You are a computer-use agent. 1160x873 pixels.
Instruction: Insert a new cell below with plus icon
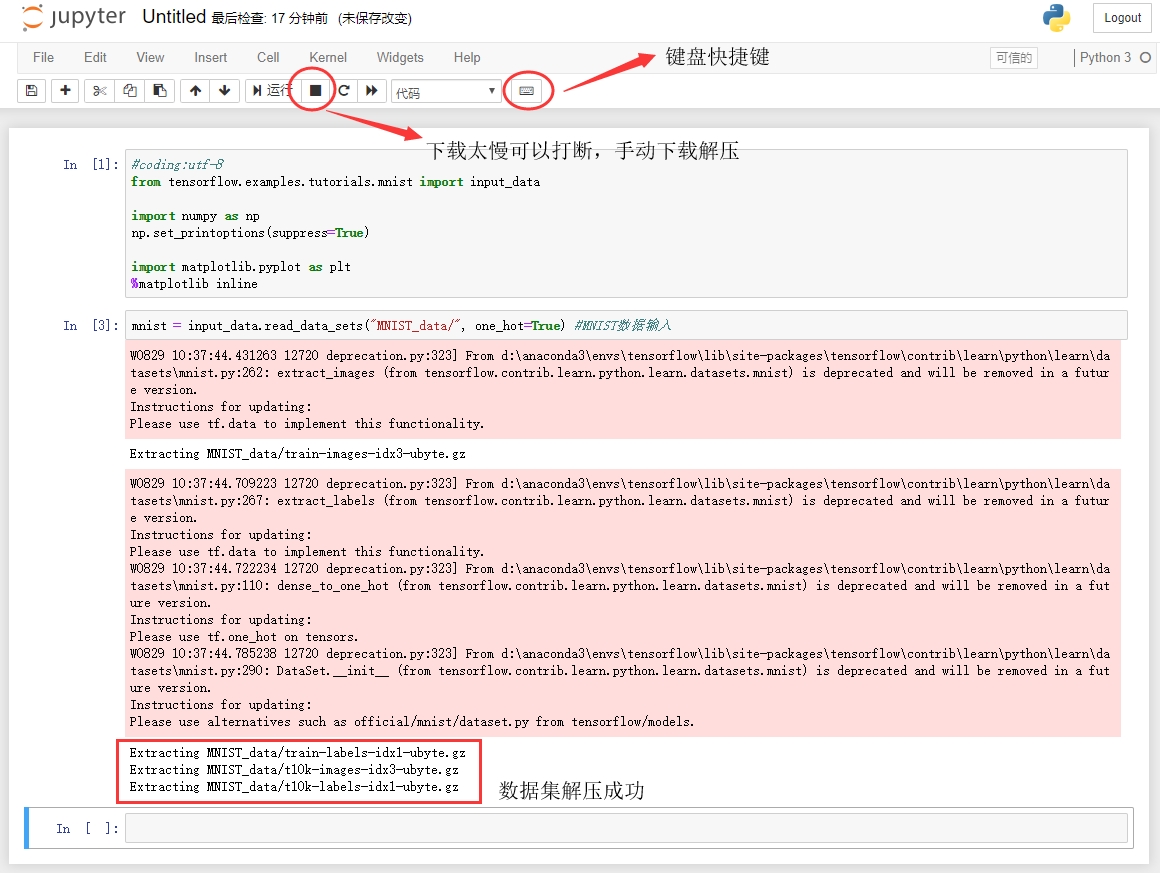click(x=65, y=91)
